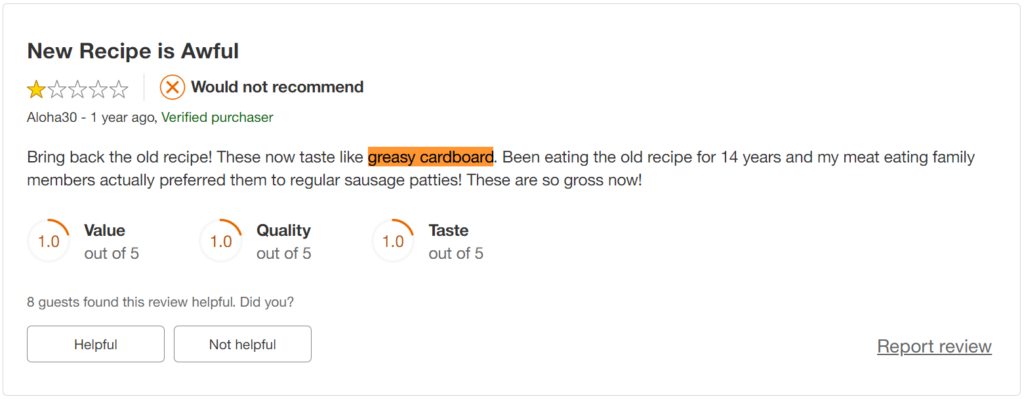Click the fourth empty rating star

point(98,88)
